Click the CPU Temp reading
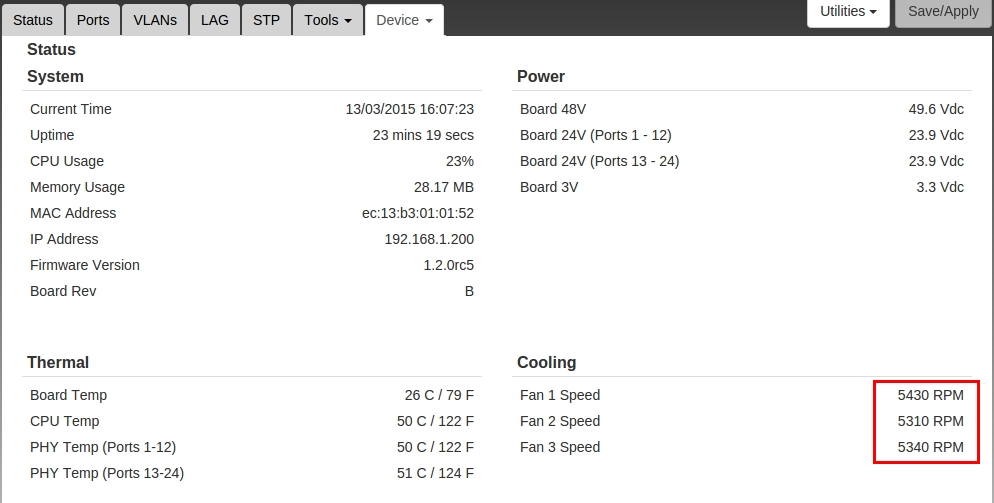Screen dimensions: 994x503 click(435, 421)
